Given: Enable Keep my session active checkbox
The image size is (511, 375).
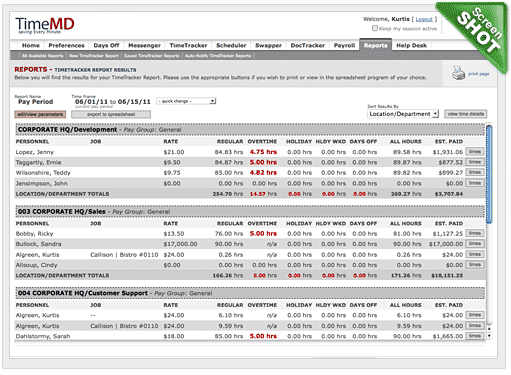Looking at the screenshot, I should (x=375, y=28).
